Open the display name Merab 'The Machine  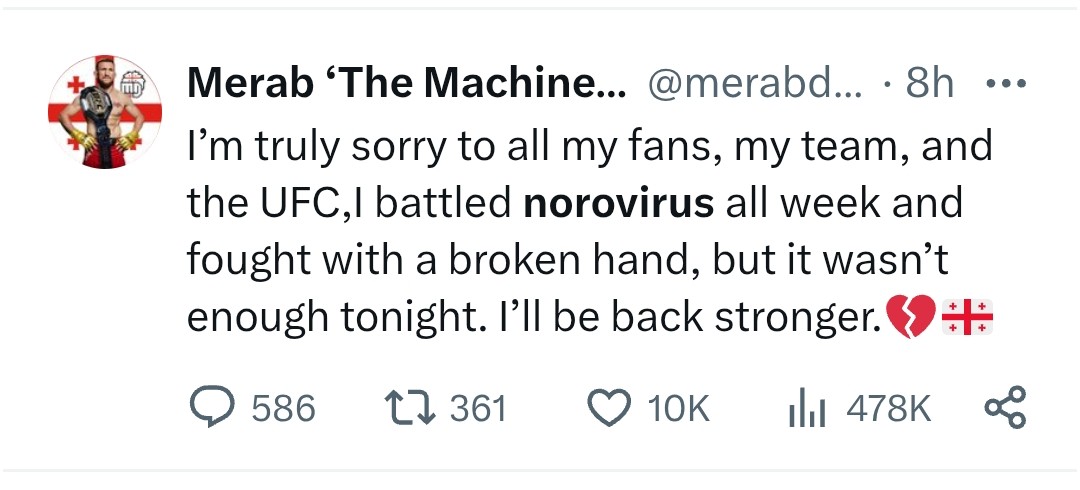(x=407, y=86)
